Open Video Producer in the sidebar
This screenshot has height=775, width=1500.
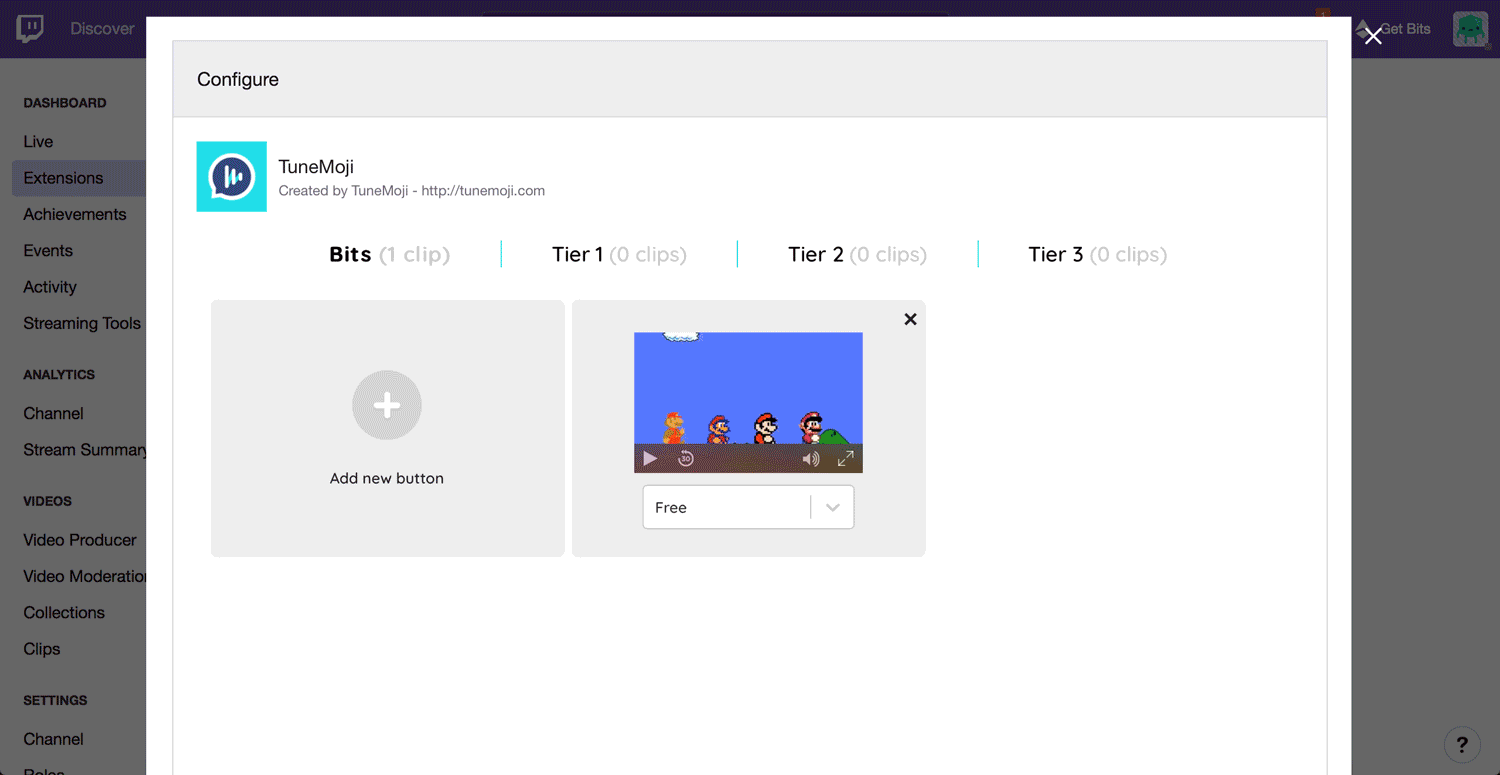click(79, 540)
